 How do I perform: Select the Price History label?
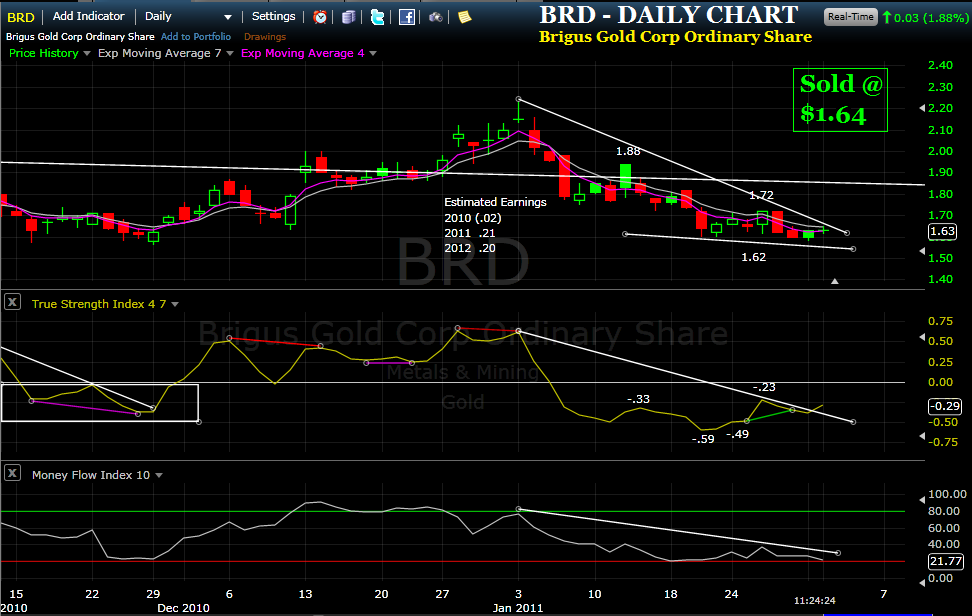[x=43, y=53]
